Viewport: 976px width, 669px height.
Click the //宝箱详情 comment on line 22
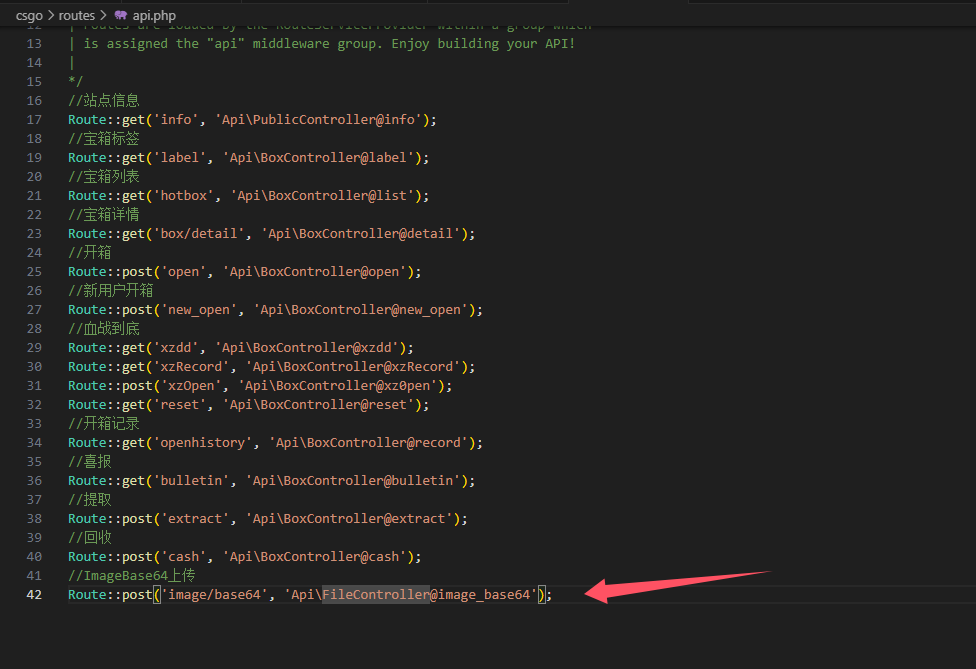(x=103, y=215)
